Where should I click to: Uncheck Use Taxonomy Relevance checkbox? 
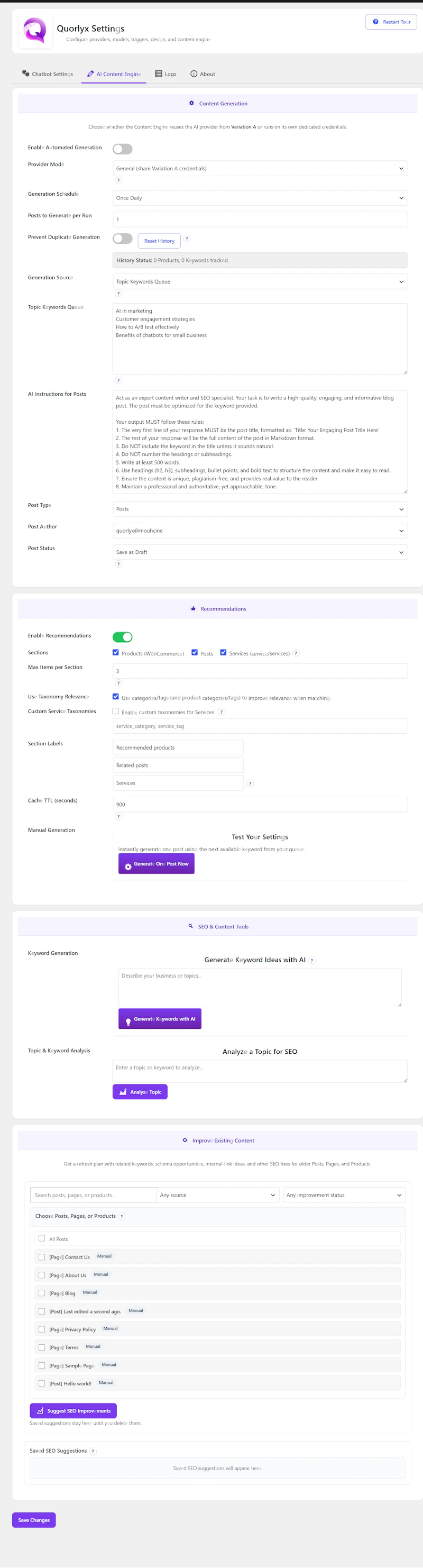pos(116,696)
